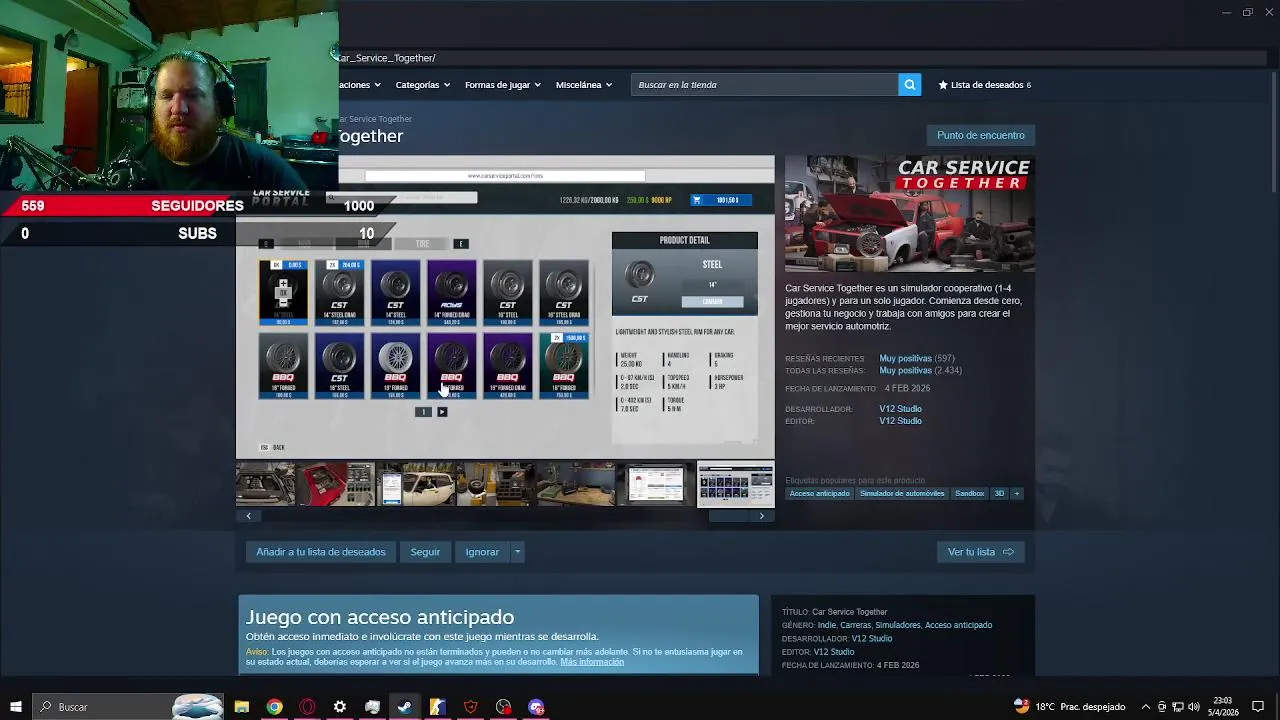Expand Categorías store menu
1280x720 pixels.
tap(422, 85)
